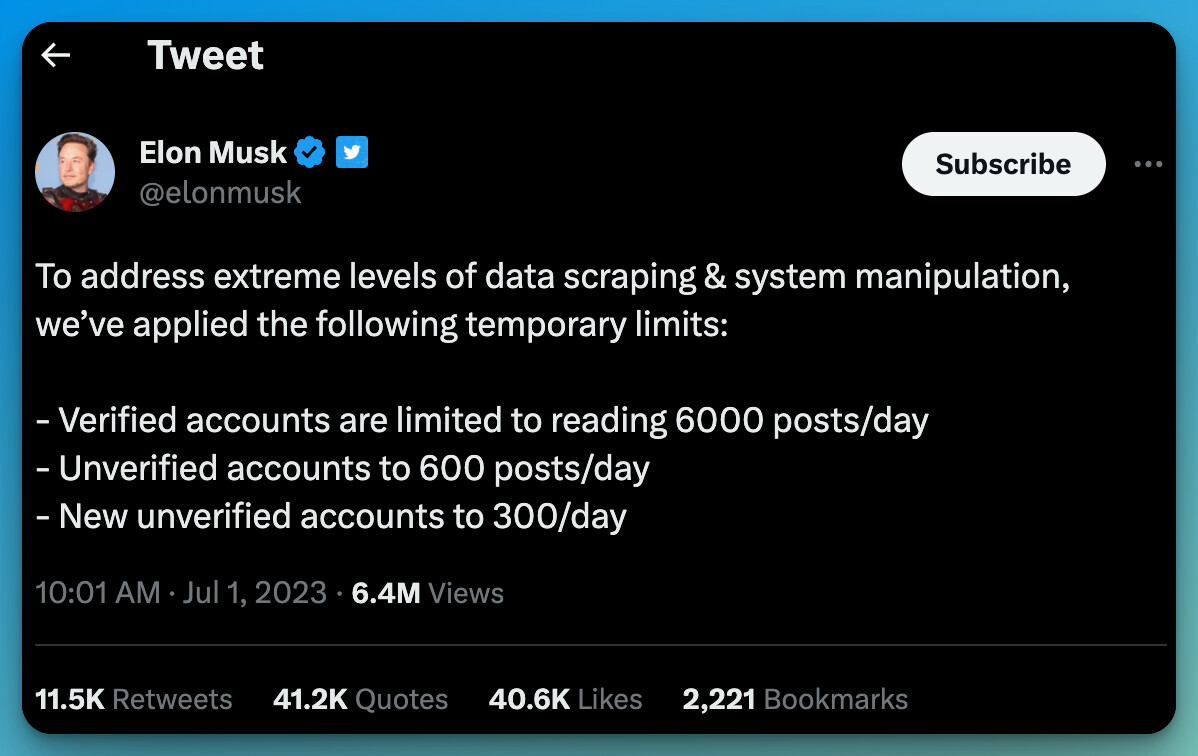Click the New unverified accounts line
Viewport: 1198px width, 756px height.
pyautogui.click(x=331, y=517)
